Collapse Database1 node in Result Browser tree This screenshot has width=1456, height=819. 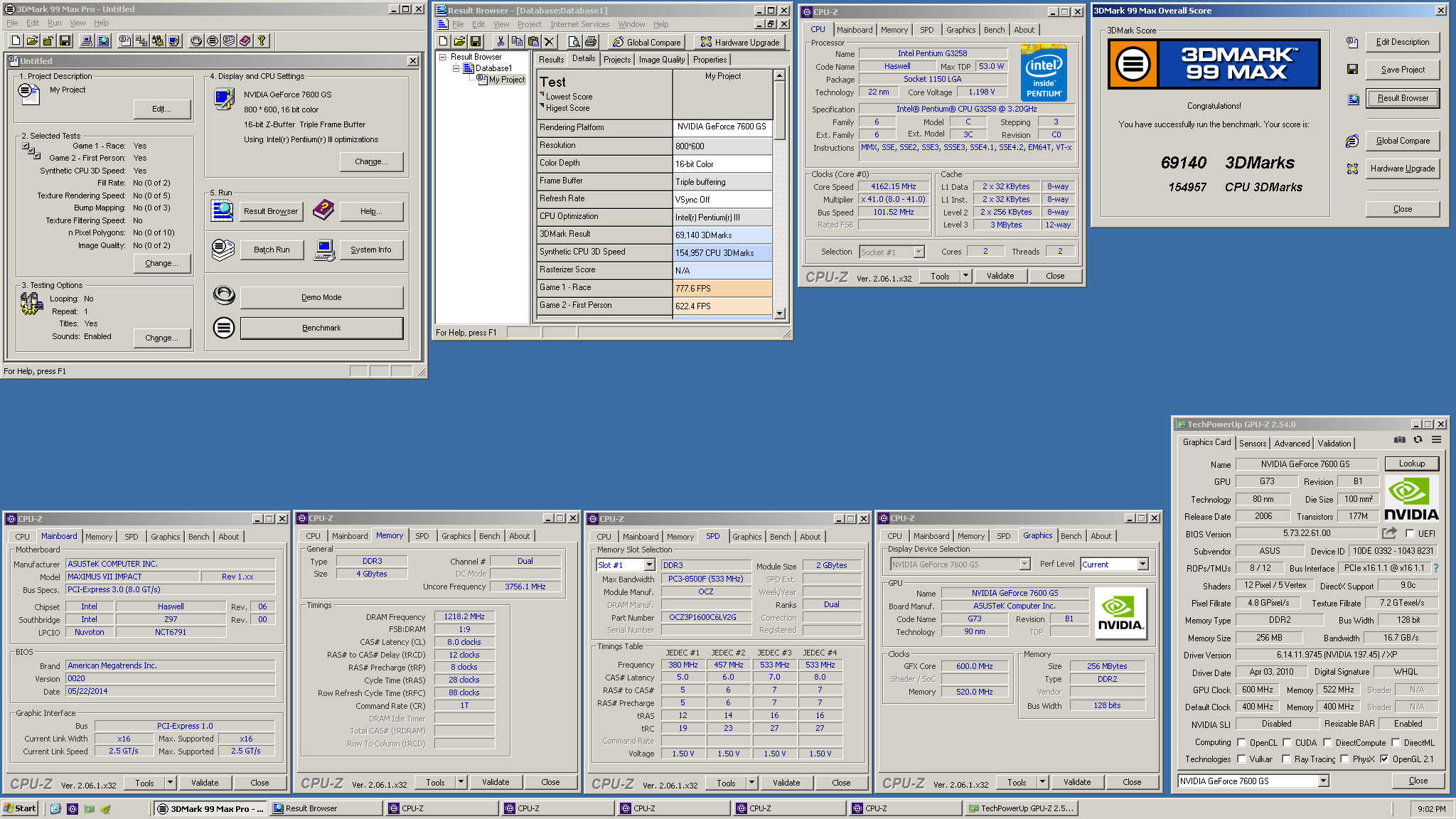click(456, 68)
